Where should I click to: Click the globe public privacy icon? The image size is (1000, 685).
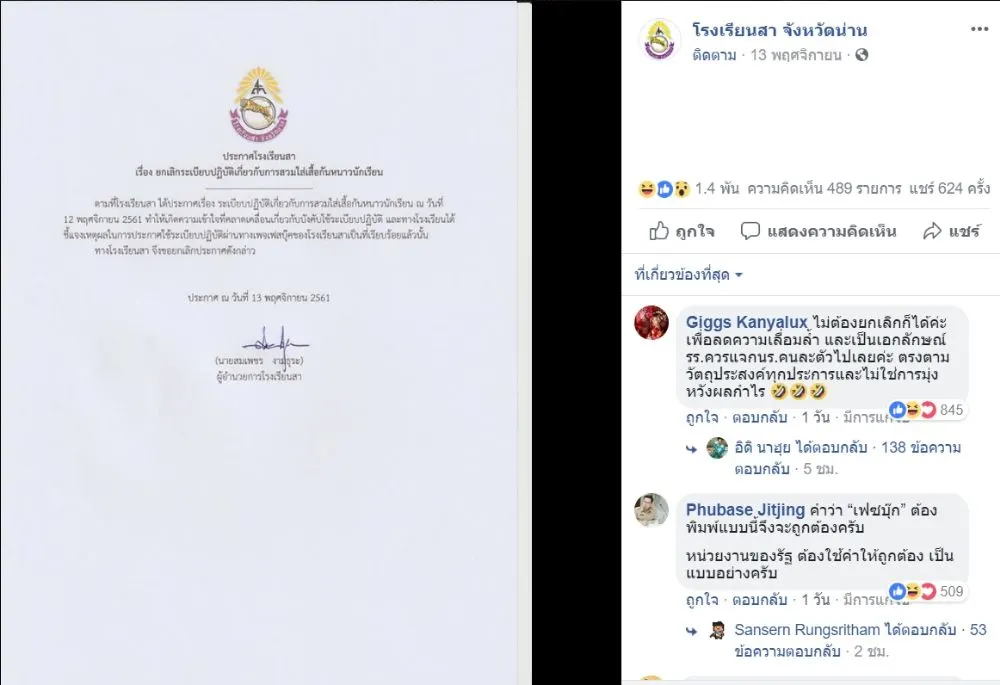(x=862, y=55)
